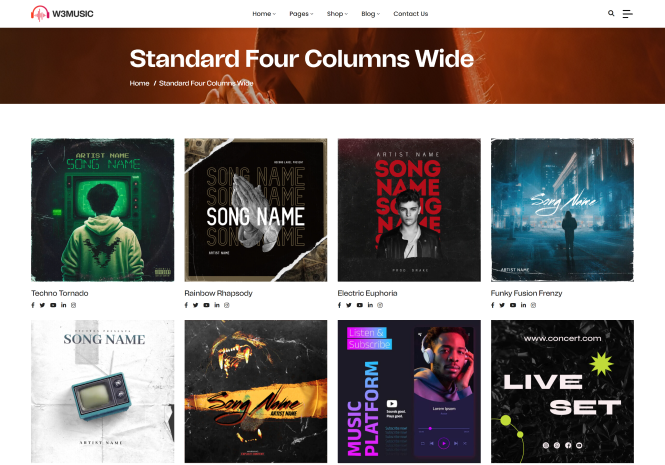Open the Funky Fusion Frenzy title link

tap(526, 293)
